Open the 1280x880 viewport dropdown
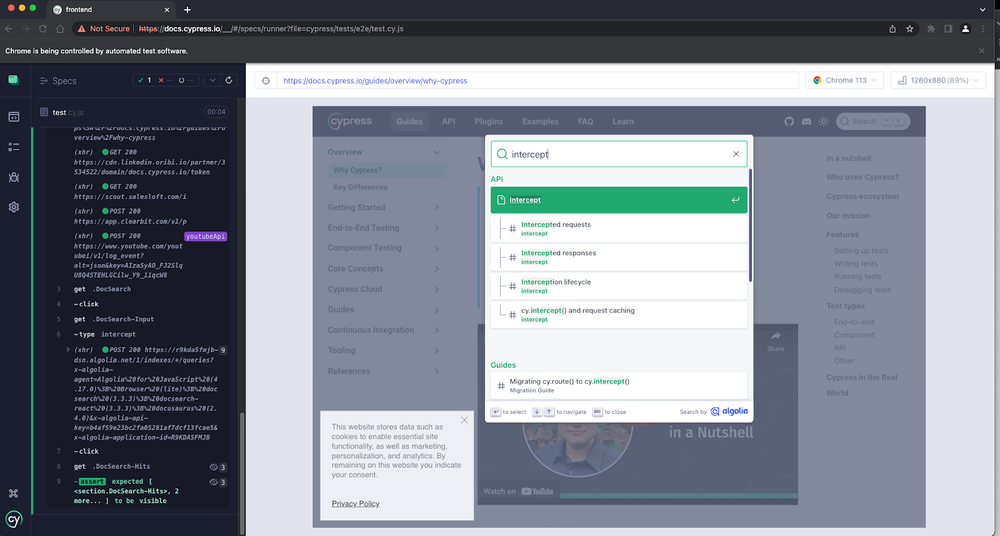Viewport: 1000px width, 536px height. (x=937, y=81)
